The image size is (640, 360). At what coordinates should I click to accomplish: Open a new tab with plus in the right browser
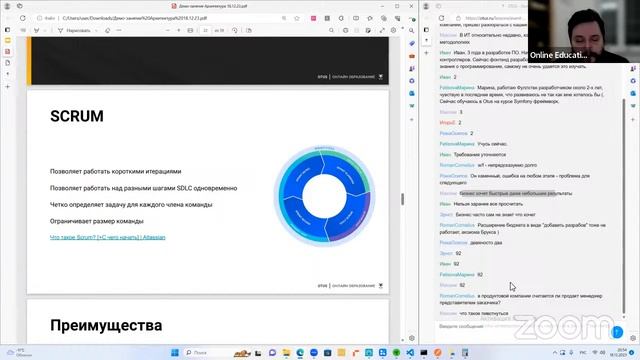427,53
